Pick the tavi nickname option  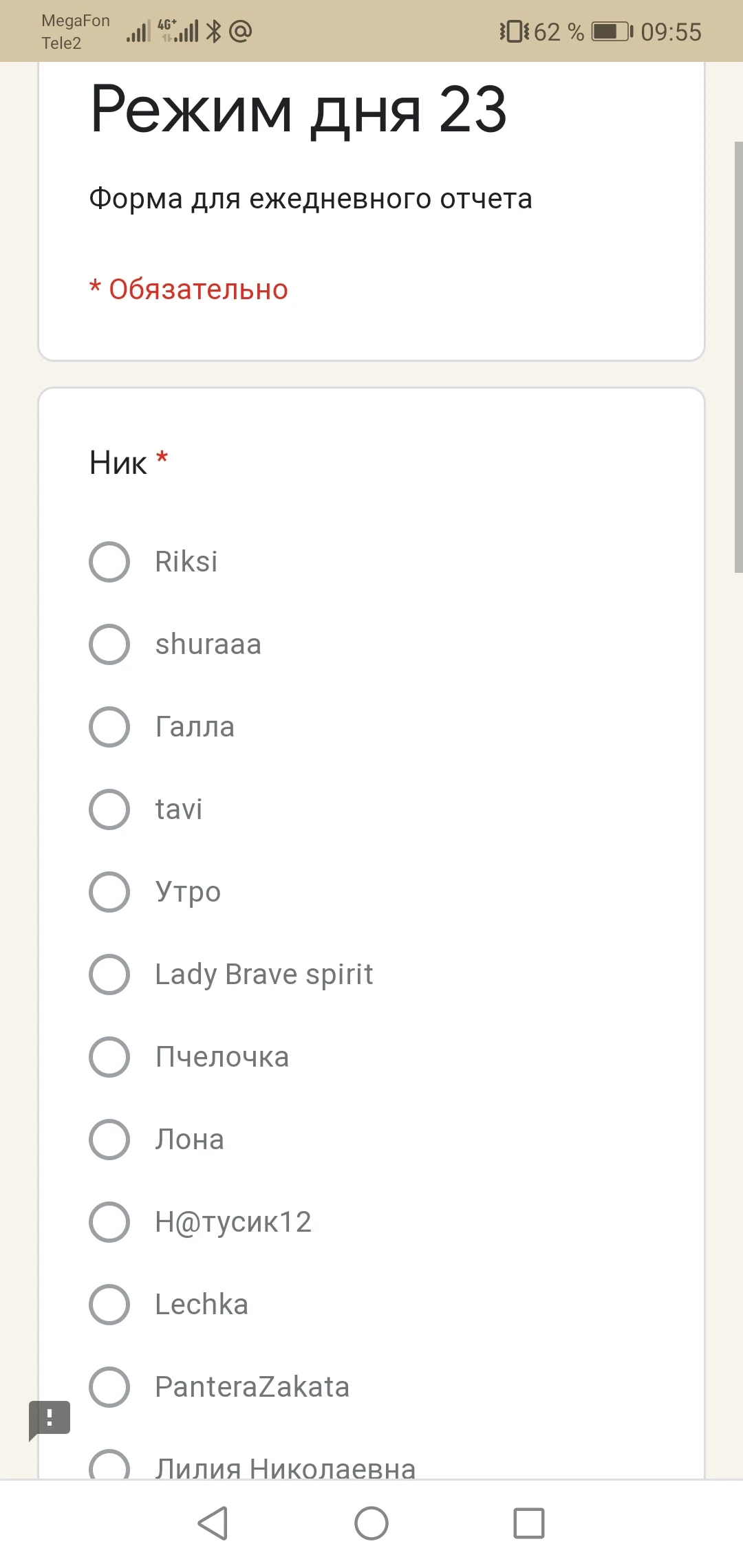pyautogui.click(x=109, y=809)
